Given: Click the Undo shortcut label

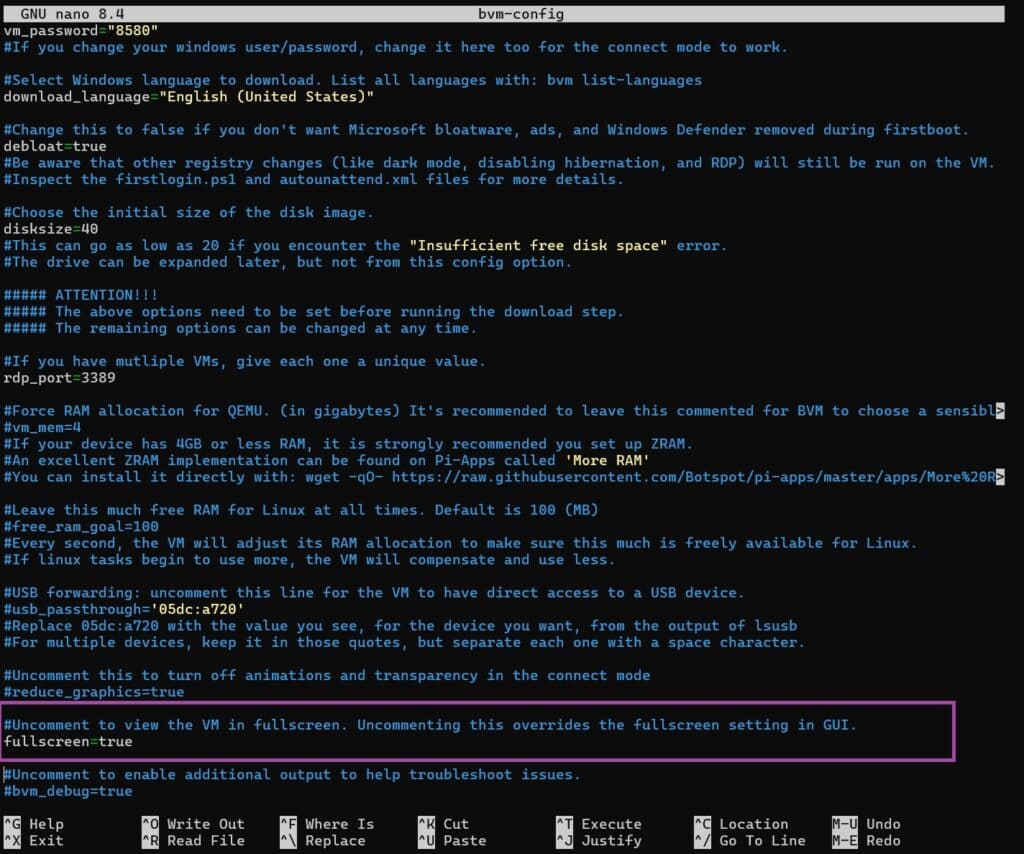Looking at the screenshot, I should coord(883,824).
